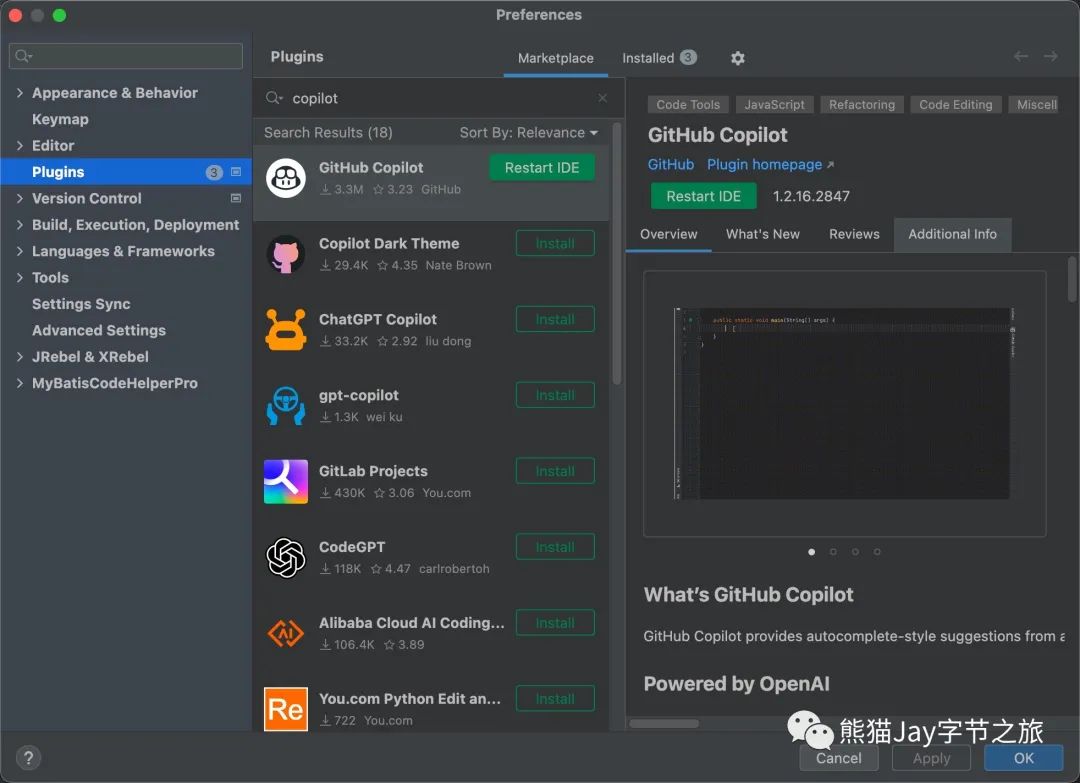The height and width of the screenshot is (783, 1080).
Task: Clear the copilot search with the X
Action: [604, 98]
